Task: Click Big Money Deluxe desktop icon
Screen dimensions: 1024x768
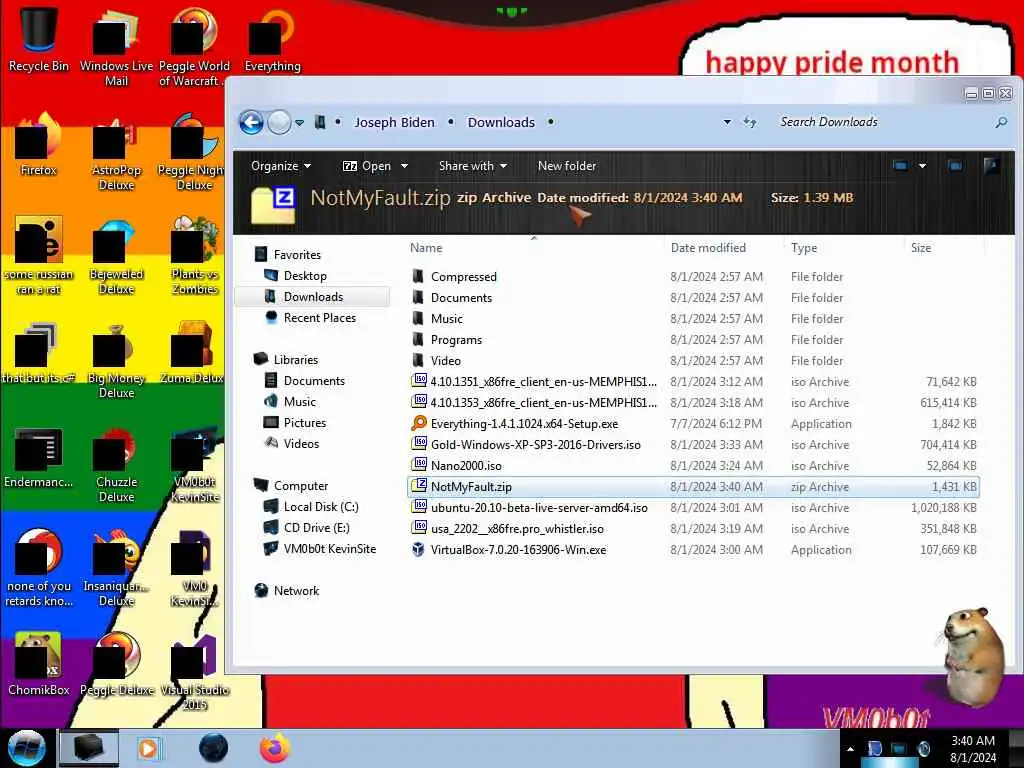Action: pos(116,360)
